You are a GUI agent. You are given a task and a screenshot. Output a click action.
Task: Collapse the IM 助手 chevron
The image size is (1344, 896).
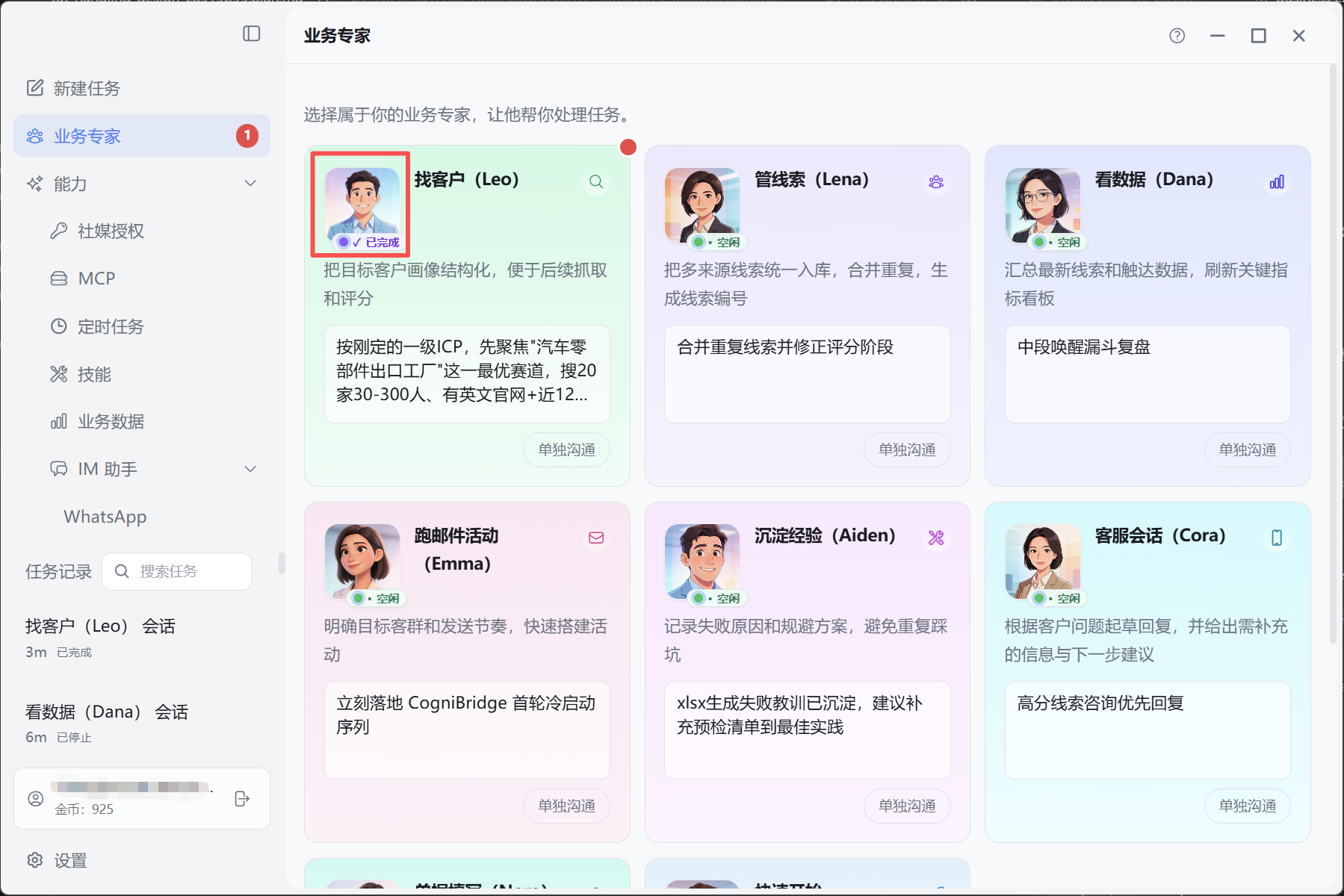pos(250,469)
